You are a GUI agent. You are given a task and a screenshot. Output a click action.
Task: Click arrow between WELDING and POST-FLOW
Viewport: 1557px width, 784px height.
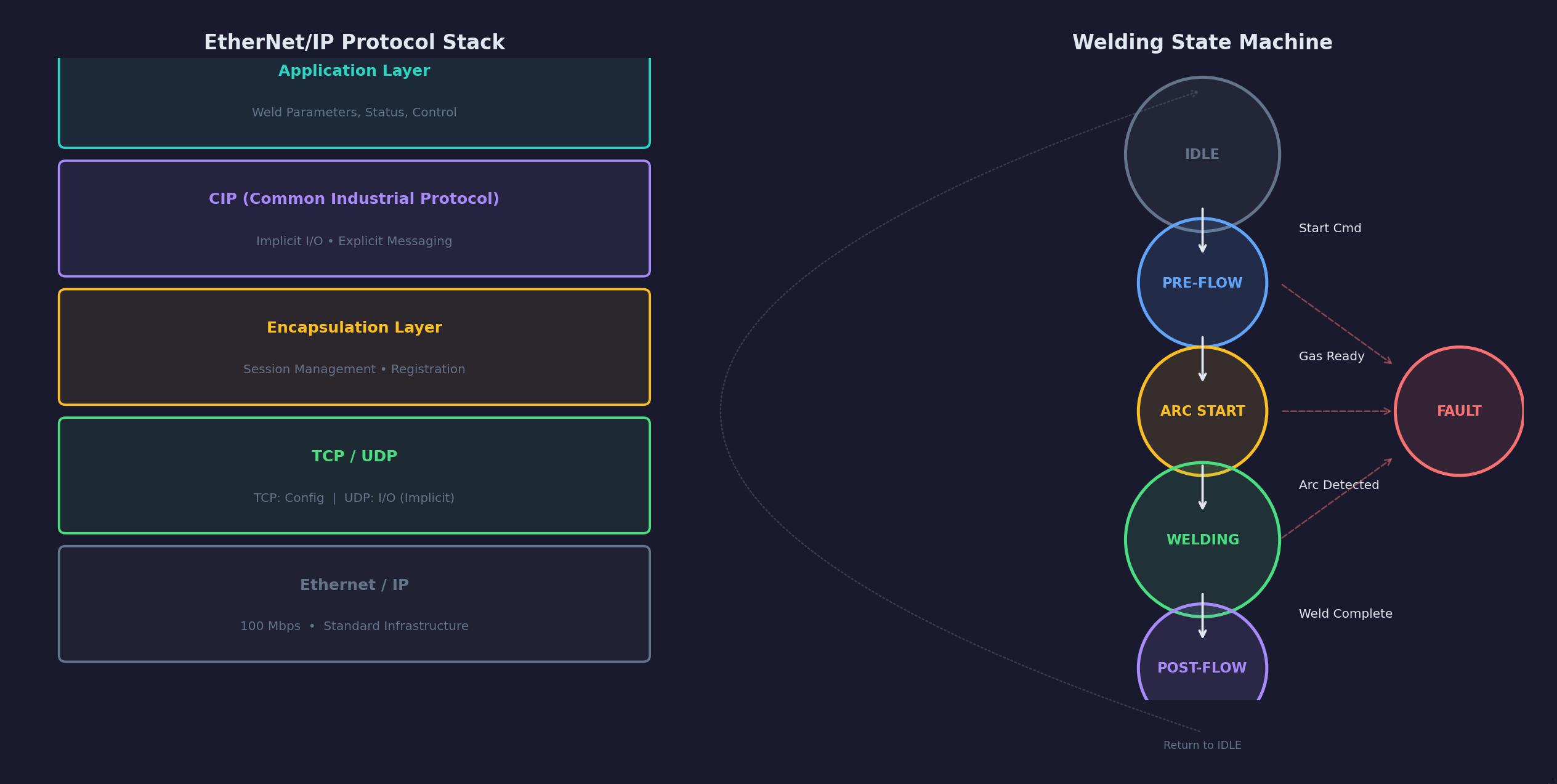coord(1202,616)
